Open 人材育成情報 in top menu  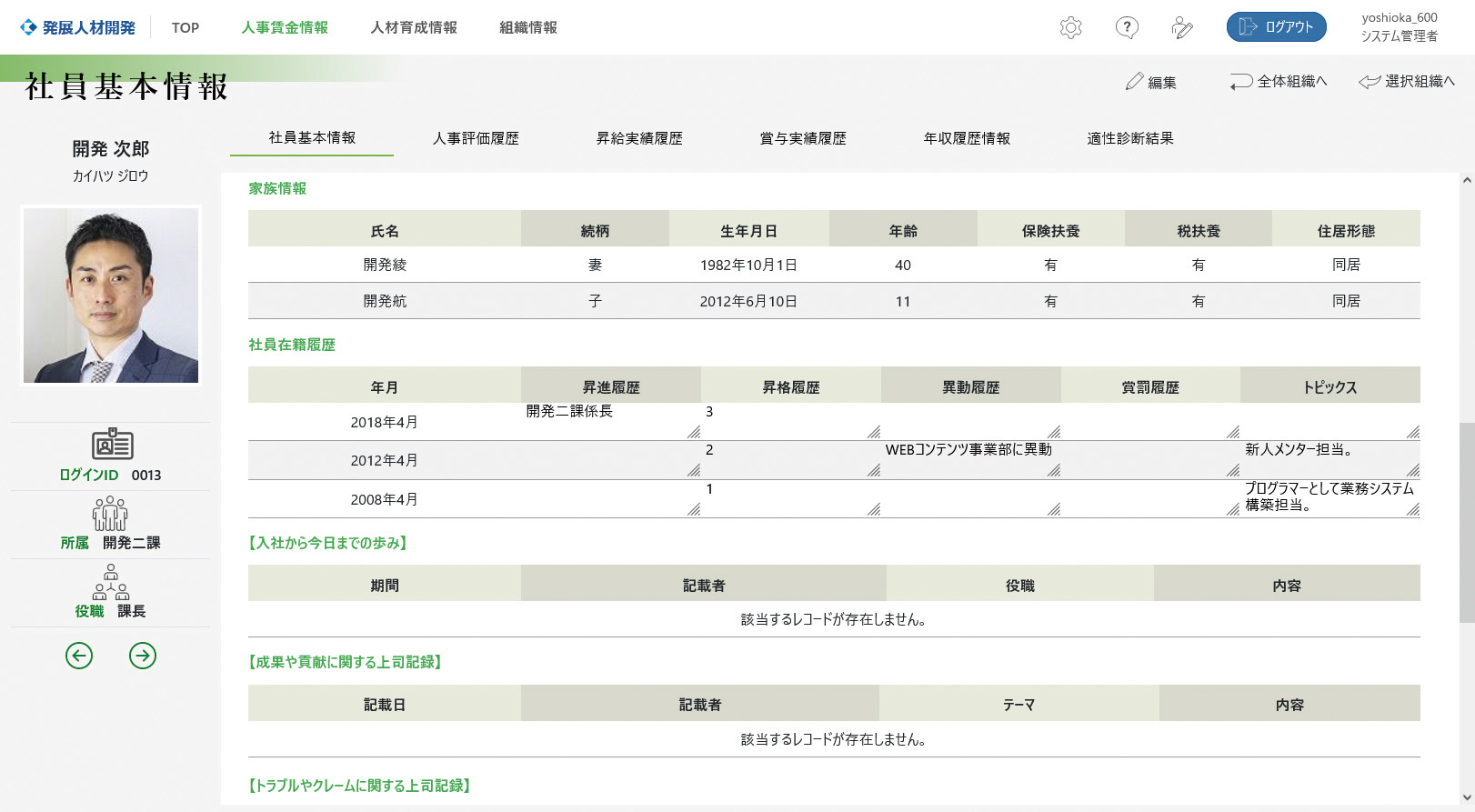pyautogui.click(x=414, y=27)
